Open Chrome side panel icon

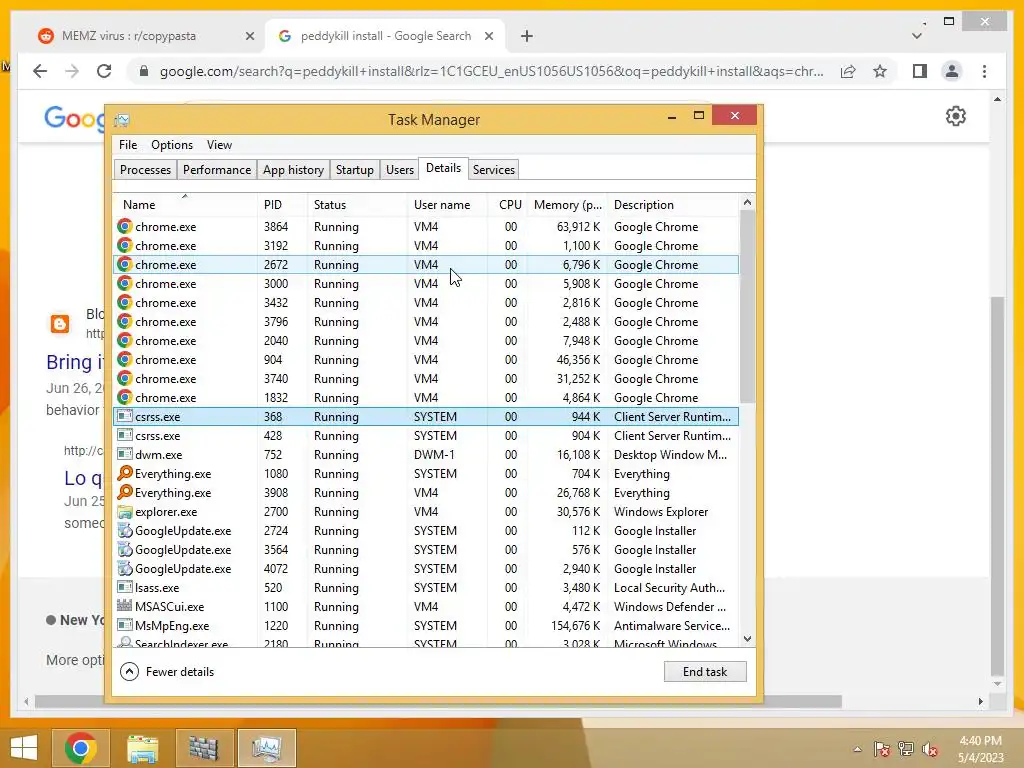click(x=920, y=71)
